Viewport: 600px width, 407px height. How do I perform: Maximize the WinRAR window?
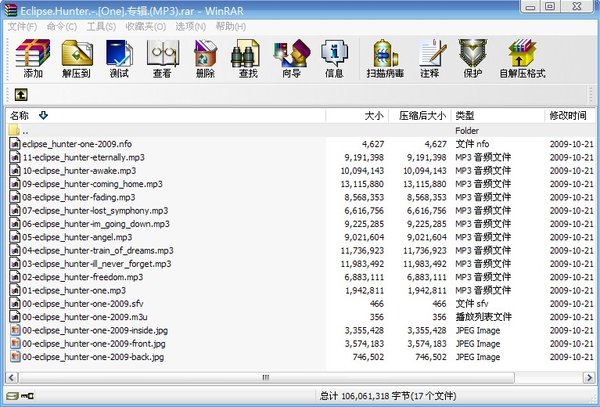[550, 7]
